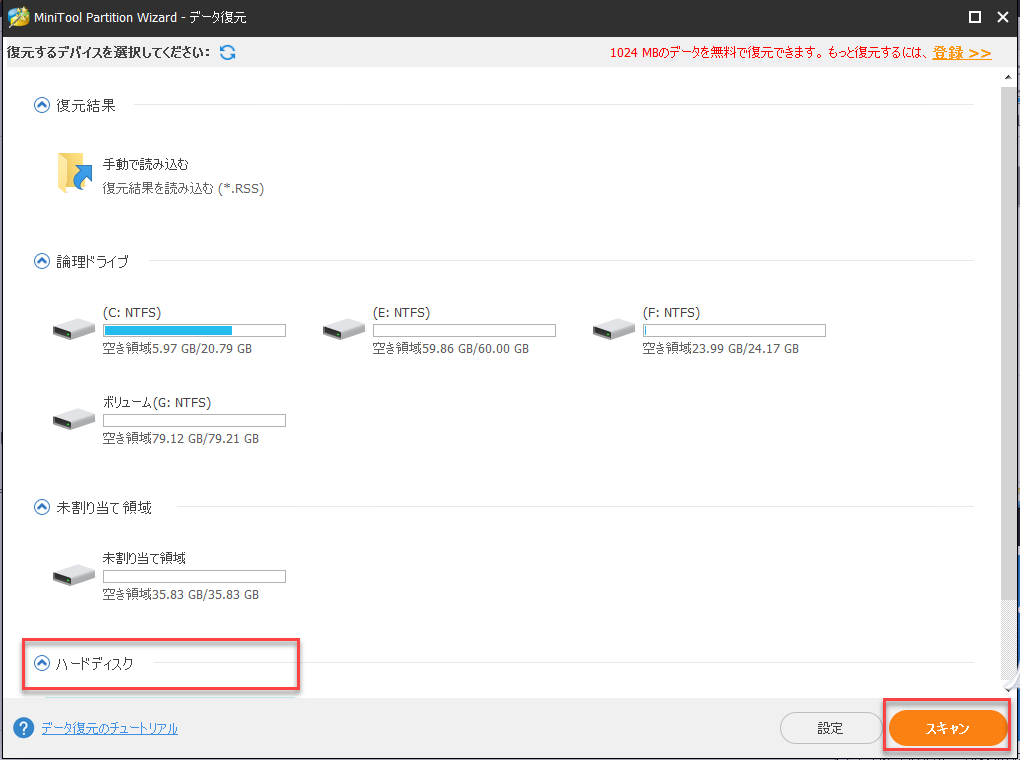Collapse the 未割り当て領域 section

click(x=41, y=507)
